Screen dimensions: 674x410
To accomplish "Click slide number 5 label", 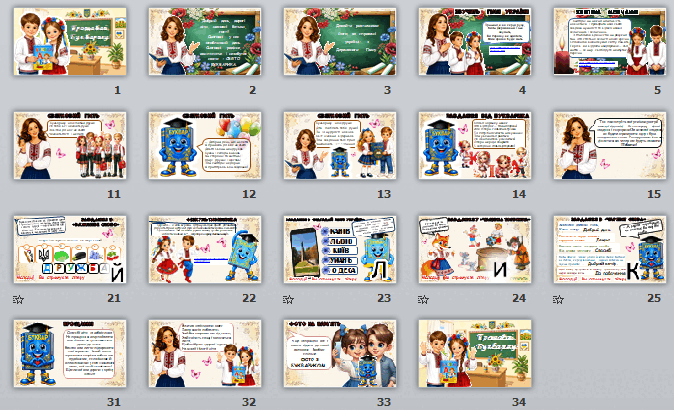I will (x=657, y=90).
